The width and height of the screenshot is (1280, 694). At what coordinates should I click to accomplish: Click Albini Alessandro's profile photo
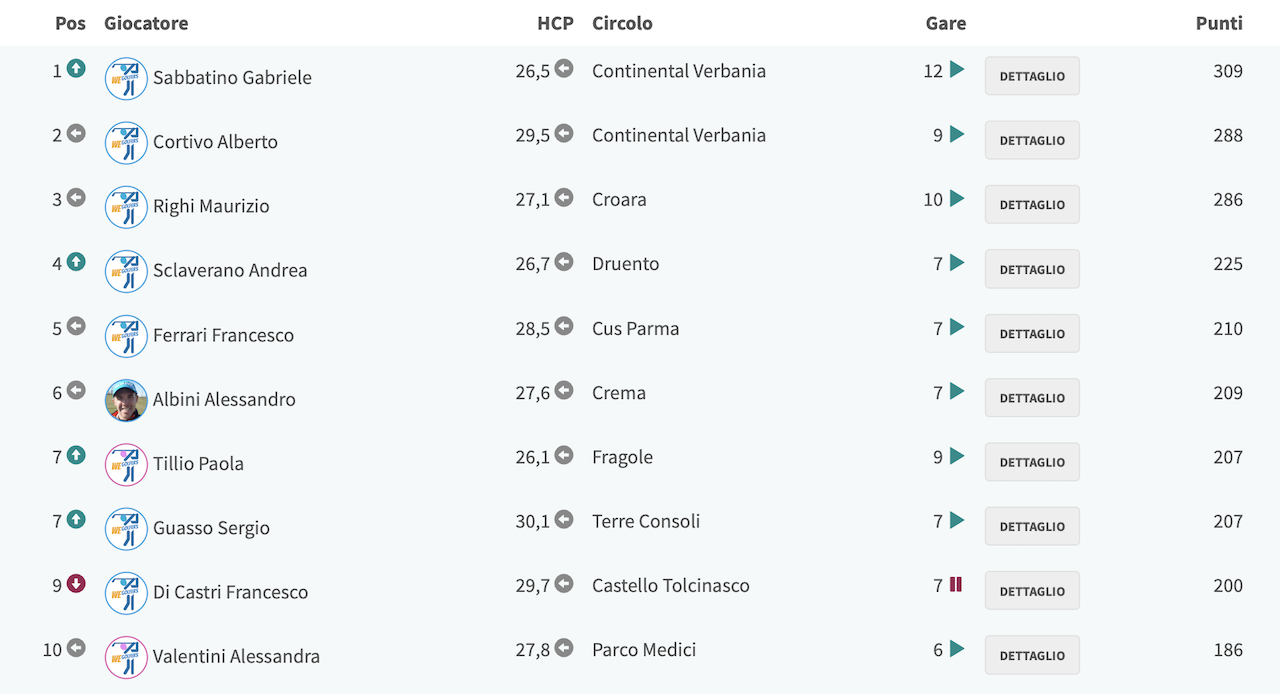point(126,400)
